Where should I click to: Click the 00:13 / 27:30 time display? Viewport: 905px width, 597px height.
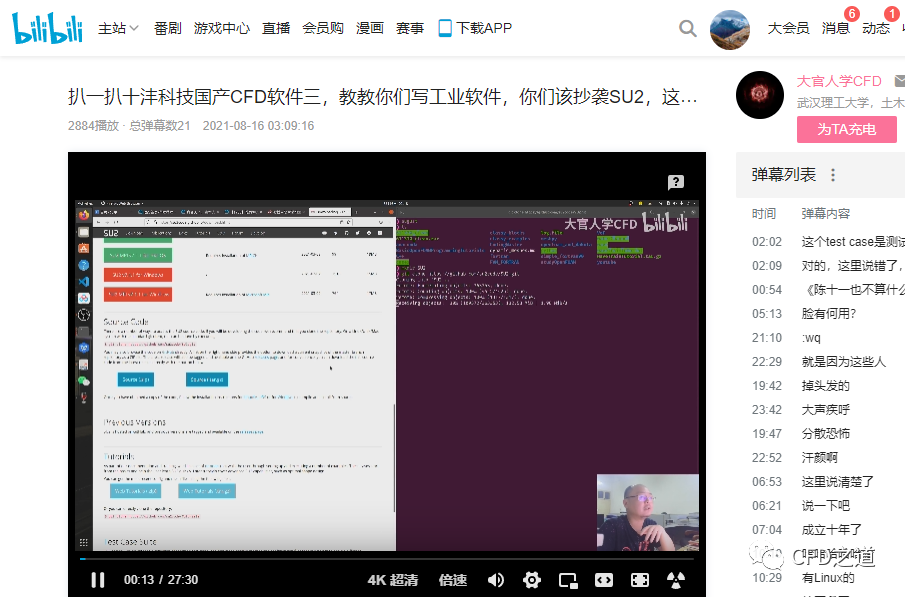[161, 580]
